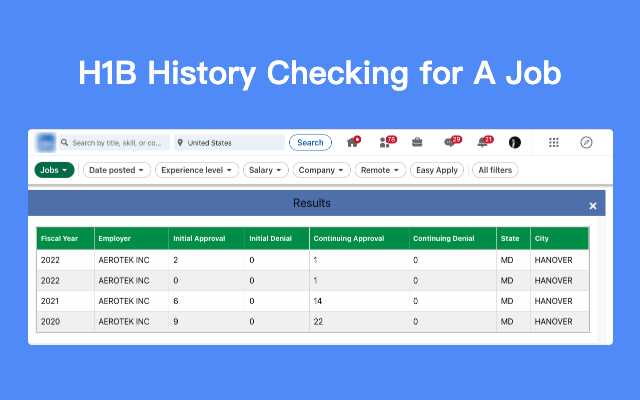
Task: Expand the Date posted filter
Action: (x=117, y=170)
